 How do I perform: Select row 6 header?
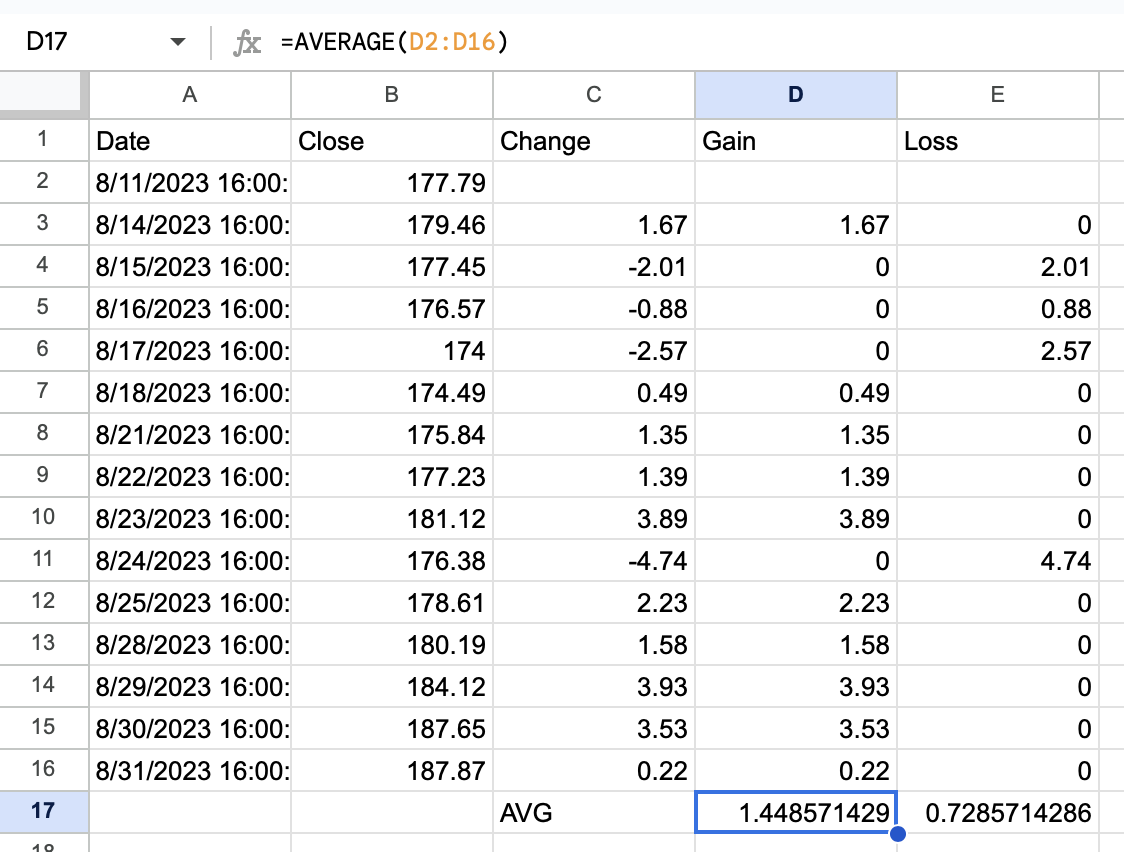coord(44,350)
